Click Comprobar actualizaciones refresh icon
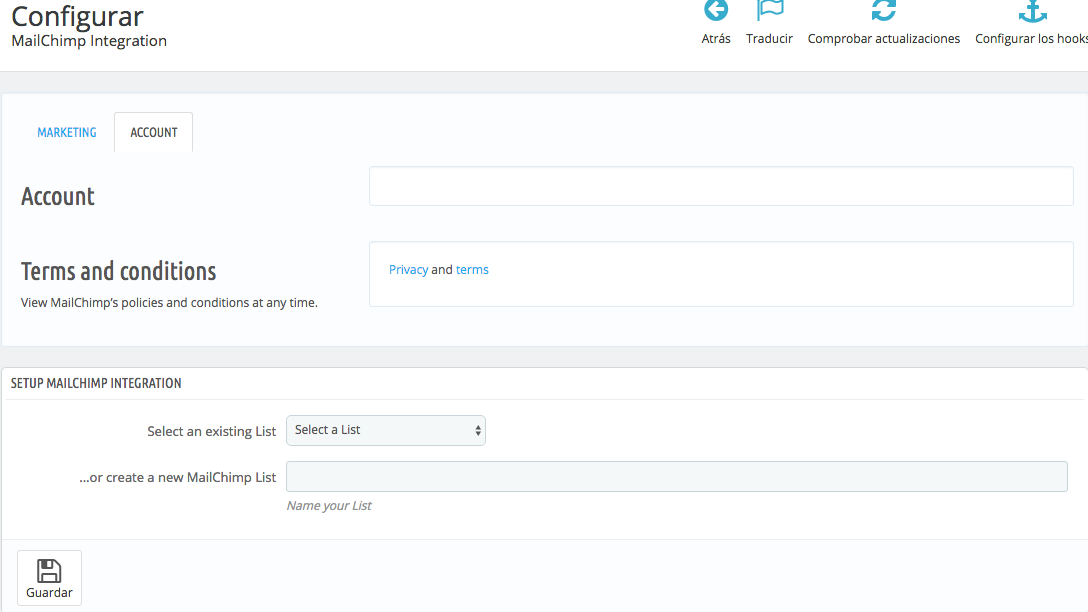Screen dimensions: 1088x612 pos(884,10)
